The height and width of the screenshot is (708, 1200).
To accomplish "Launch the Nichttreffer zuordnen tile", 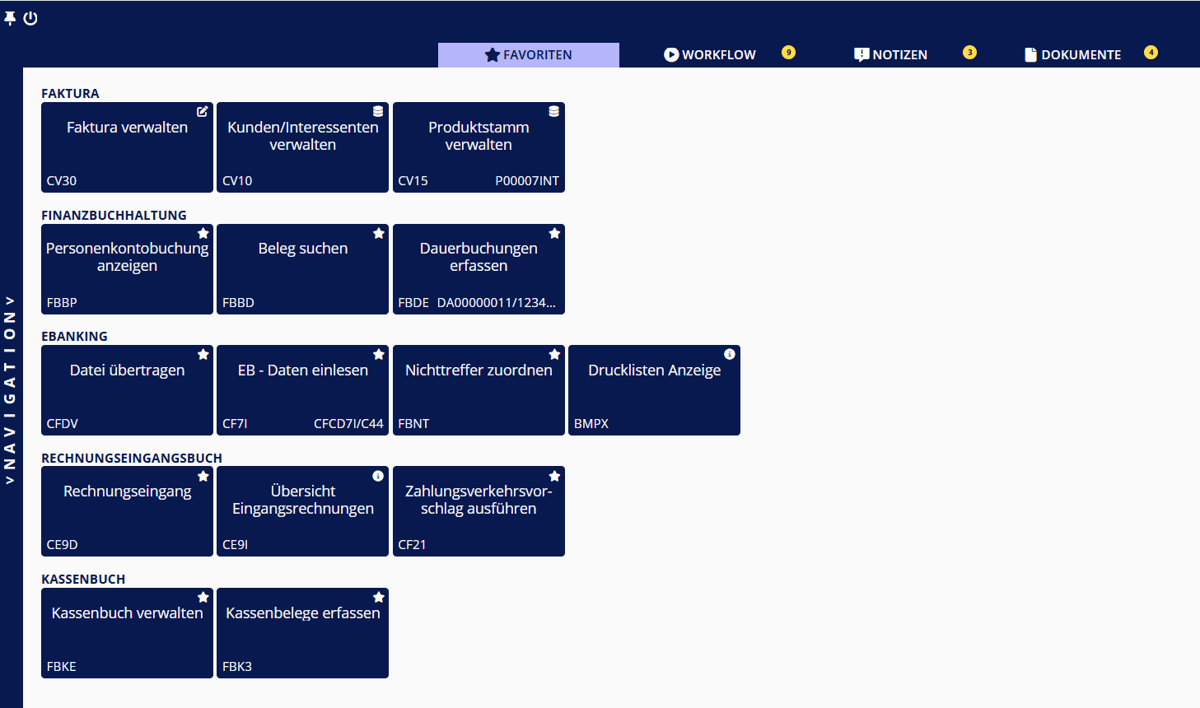I will point(478,390).
